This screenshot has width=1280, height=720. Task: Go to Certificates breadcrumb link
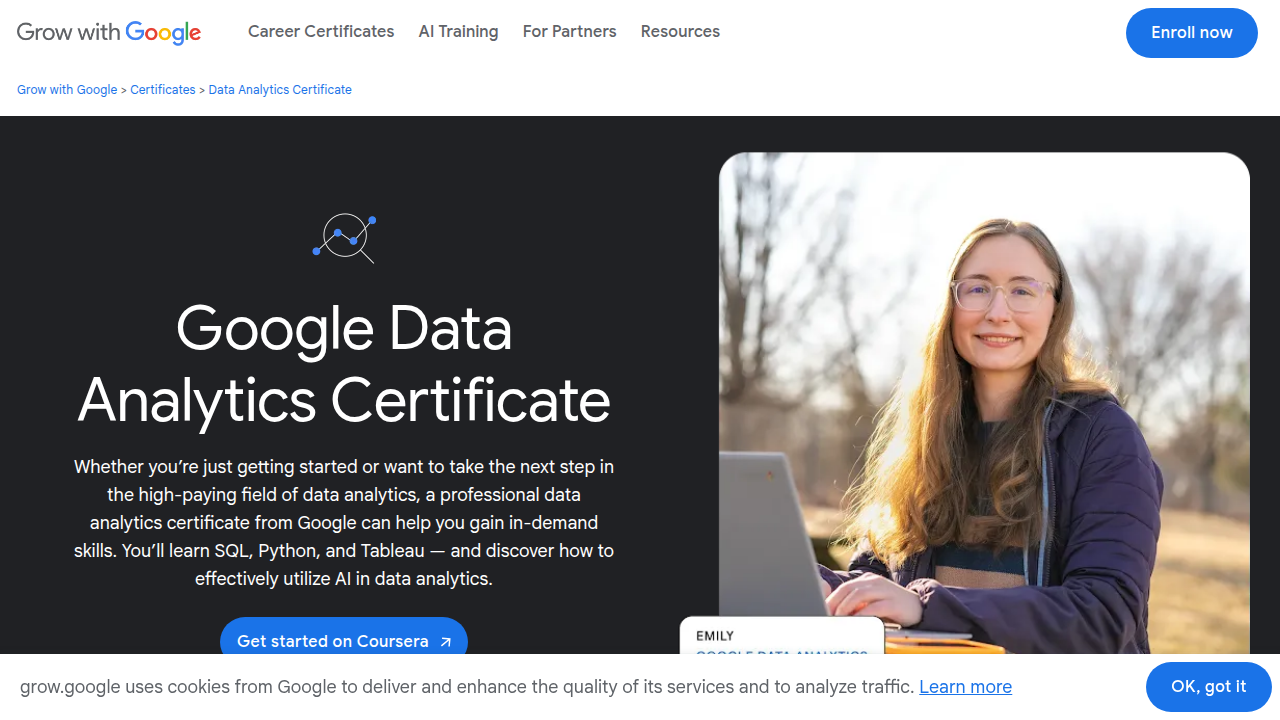(163, 90)
